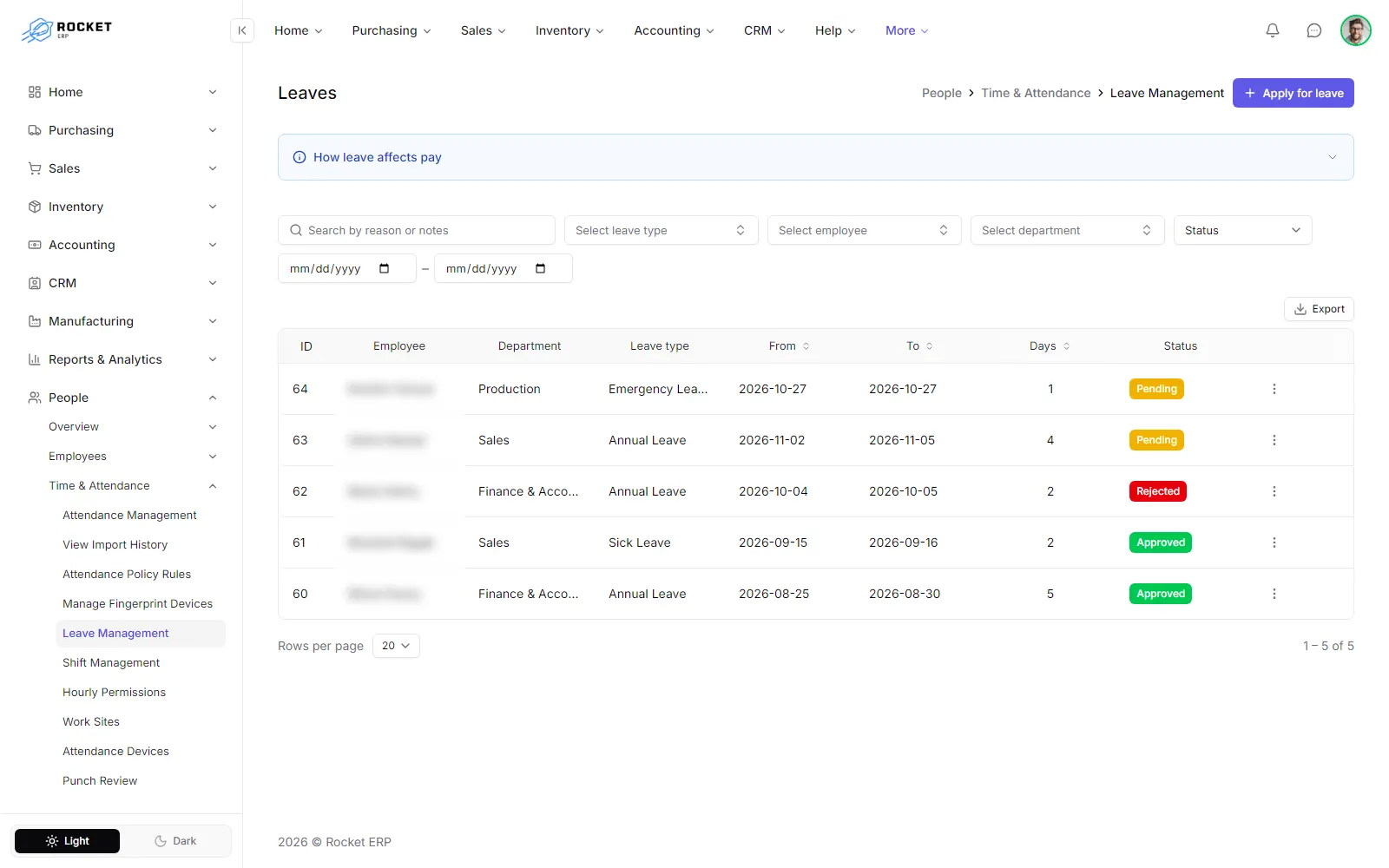The height and width of the screenshot is (868, 1389).
Task: Switch to Light theme
Action: click(x=68, y=841)
